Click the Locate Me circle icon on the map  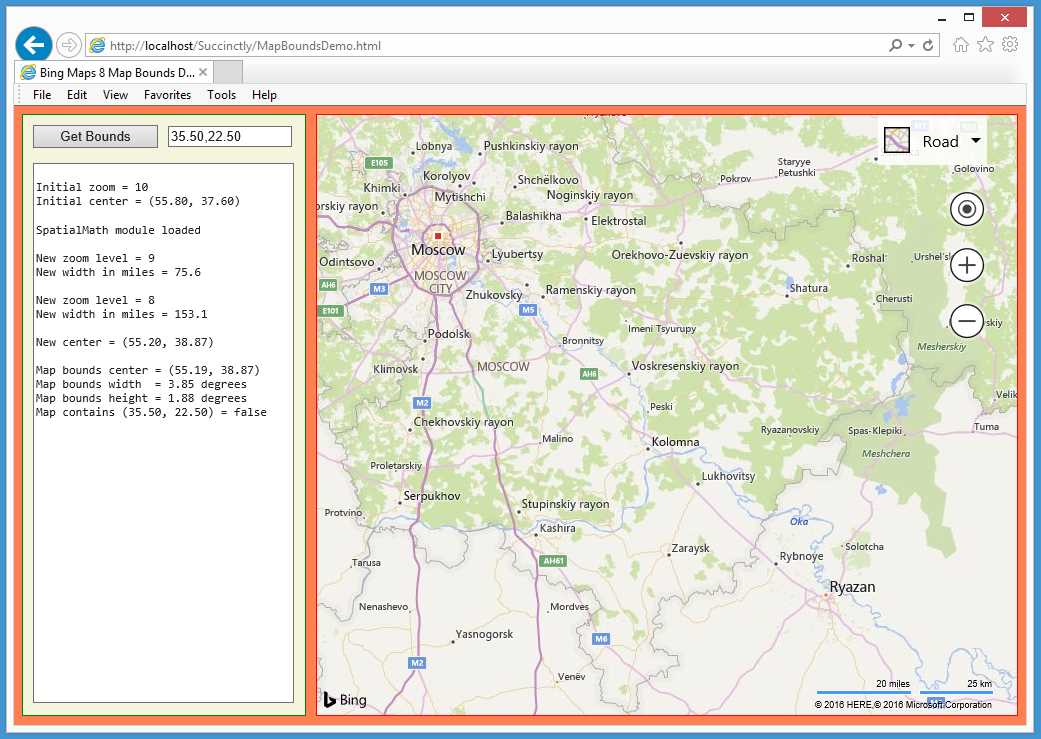tap(965, 210)
